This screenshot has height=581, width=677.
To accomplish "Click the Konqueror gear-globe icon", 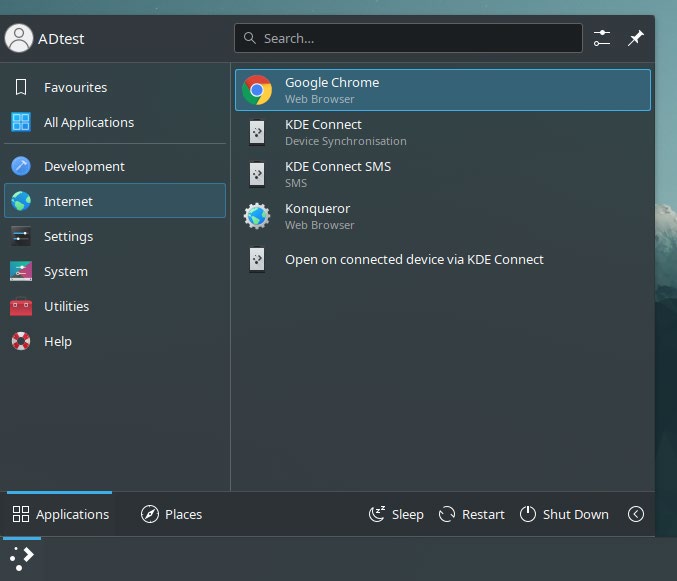I will [x=257, y=216].
